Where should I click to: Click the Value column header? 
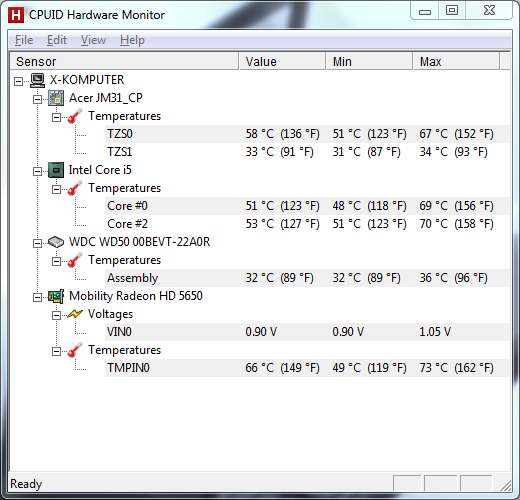point(282,61)
